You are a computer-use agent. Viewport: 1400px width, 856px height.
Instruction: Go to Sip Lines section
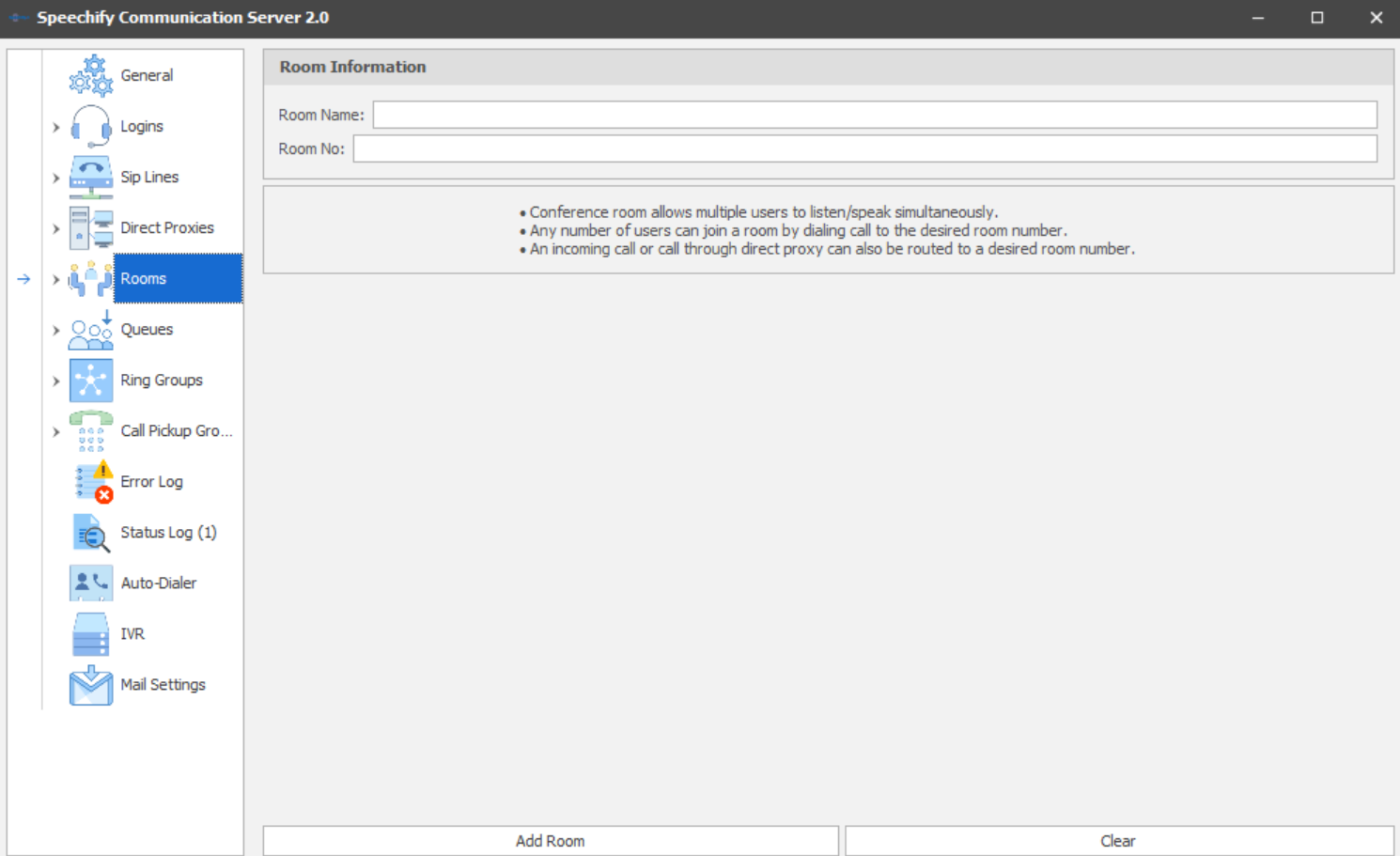(149, 177)
